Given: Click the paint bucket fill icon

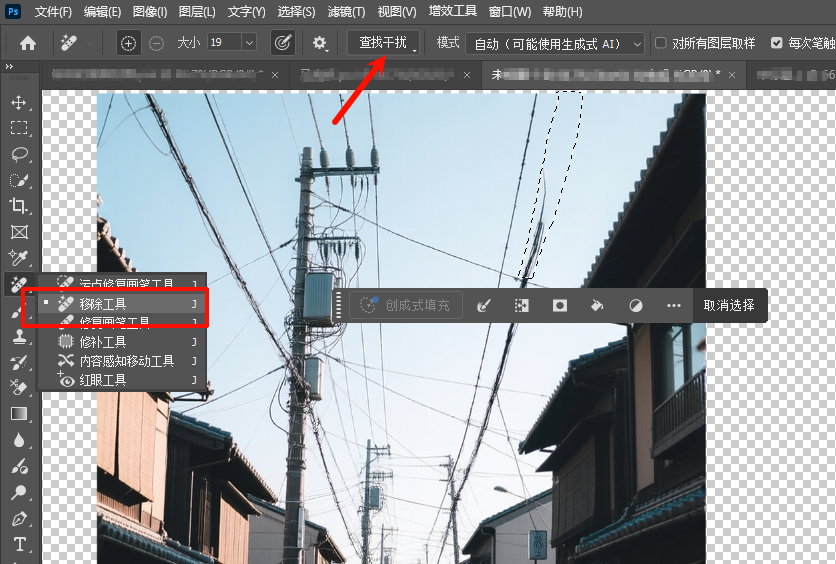Looking at the screenshot, I should tap(597, 305).
